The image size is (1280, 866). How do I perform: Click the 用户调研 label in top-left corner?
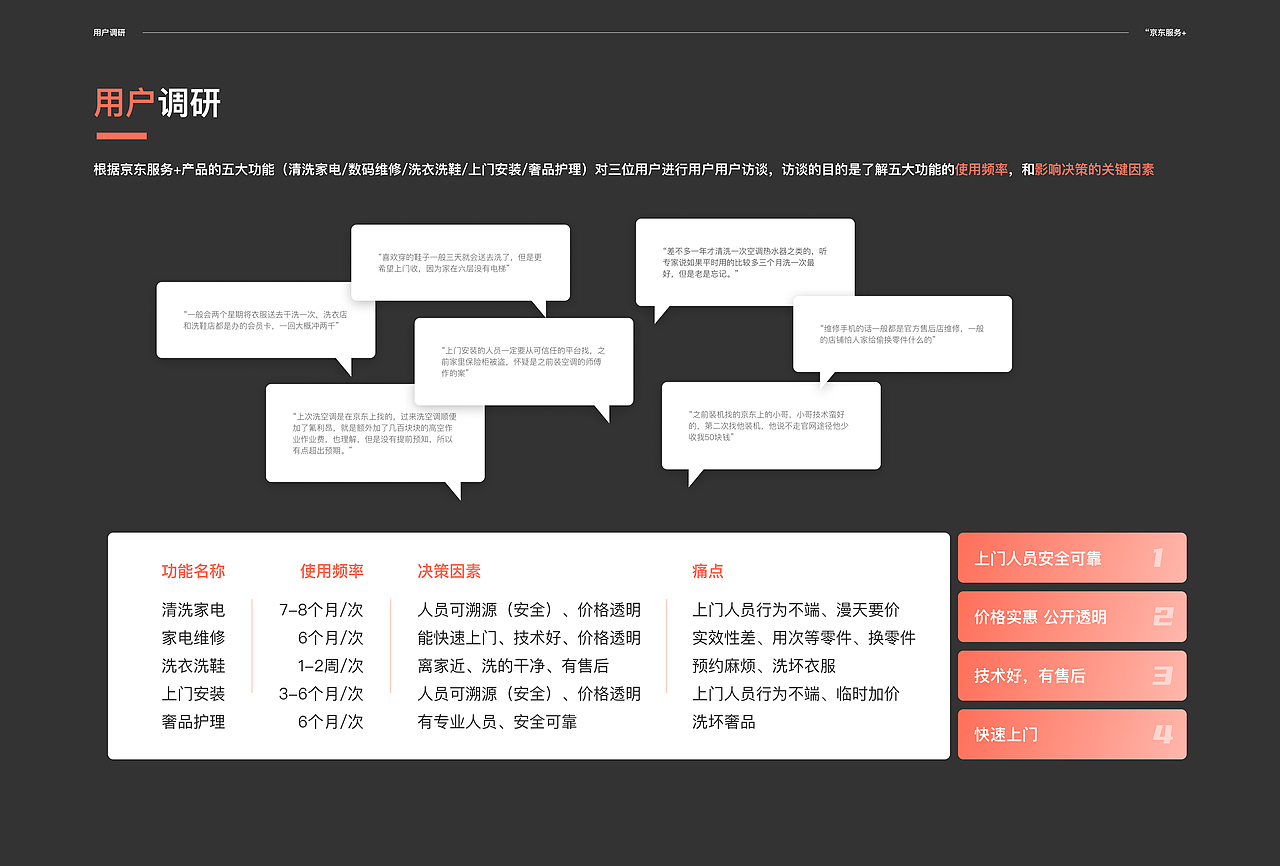(x=107, y=31)
